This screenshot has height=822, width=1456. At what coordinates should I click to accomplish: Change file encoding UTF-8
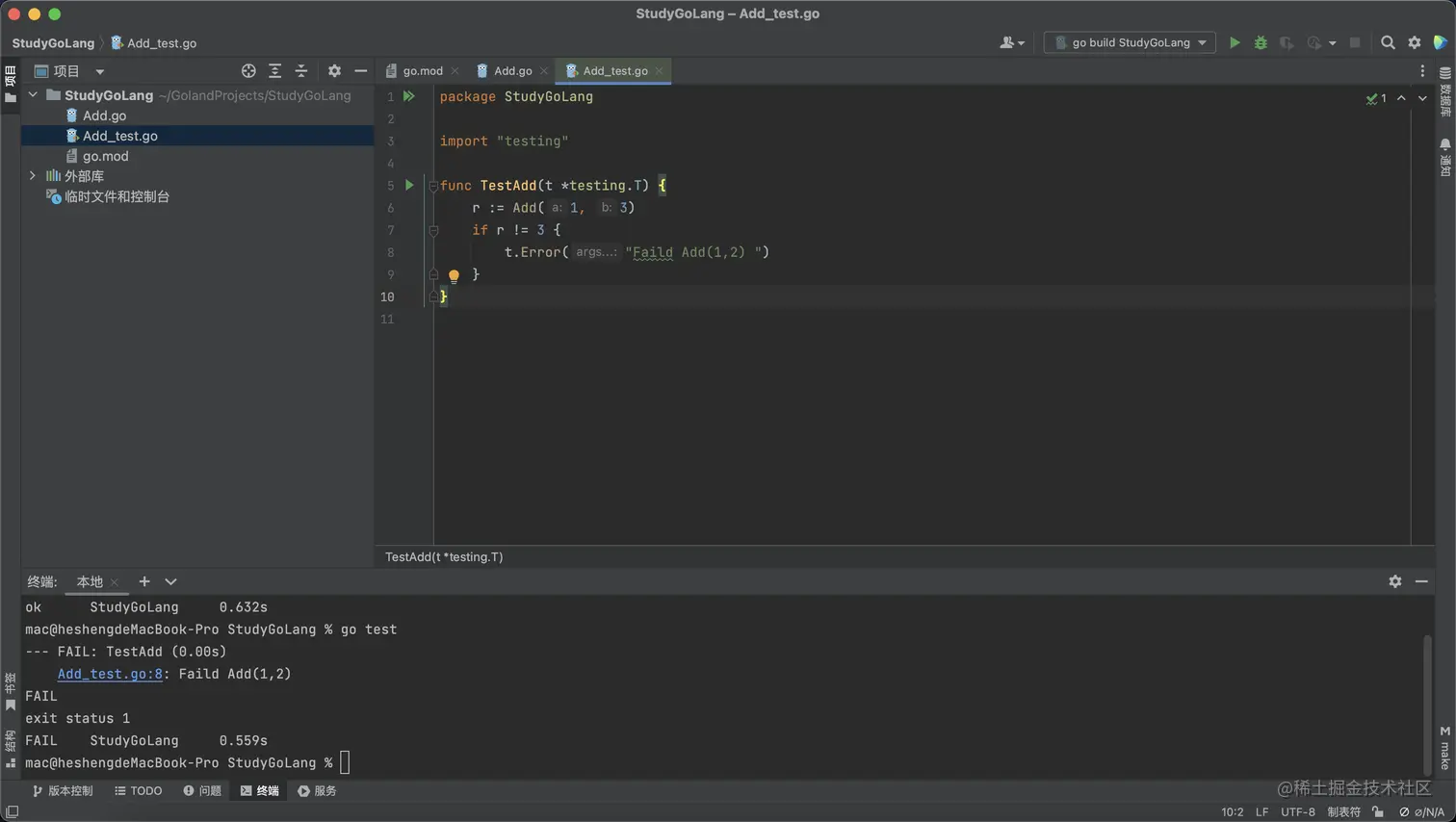tap(1298, 811)
